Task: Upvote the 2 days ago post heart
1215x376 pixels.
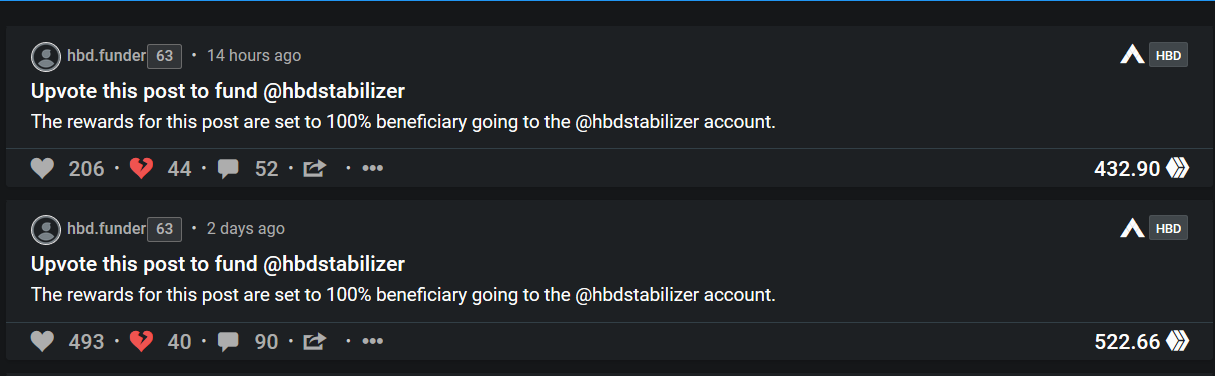Action: coord(42,342)
